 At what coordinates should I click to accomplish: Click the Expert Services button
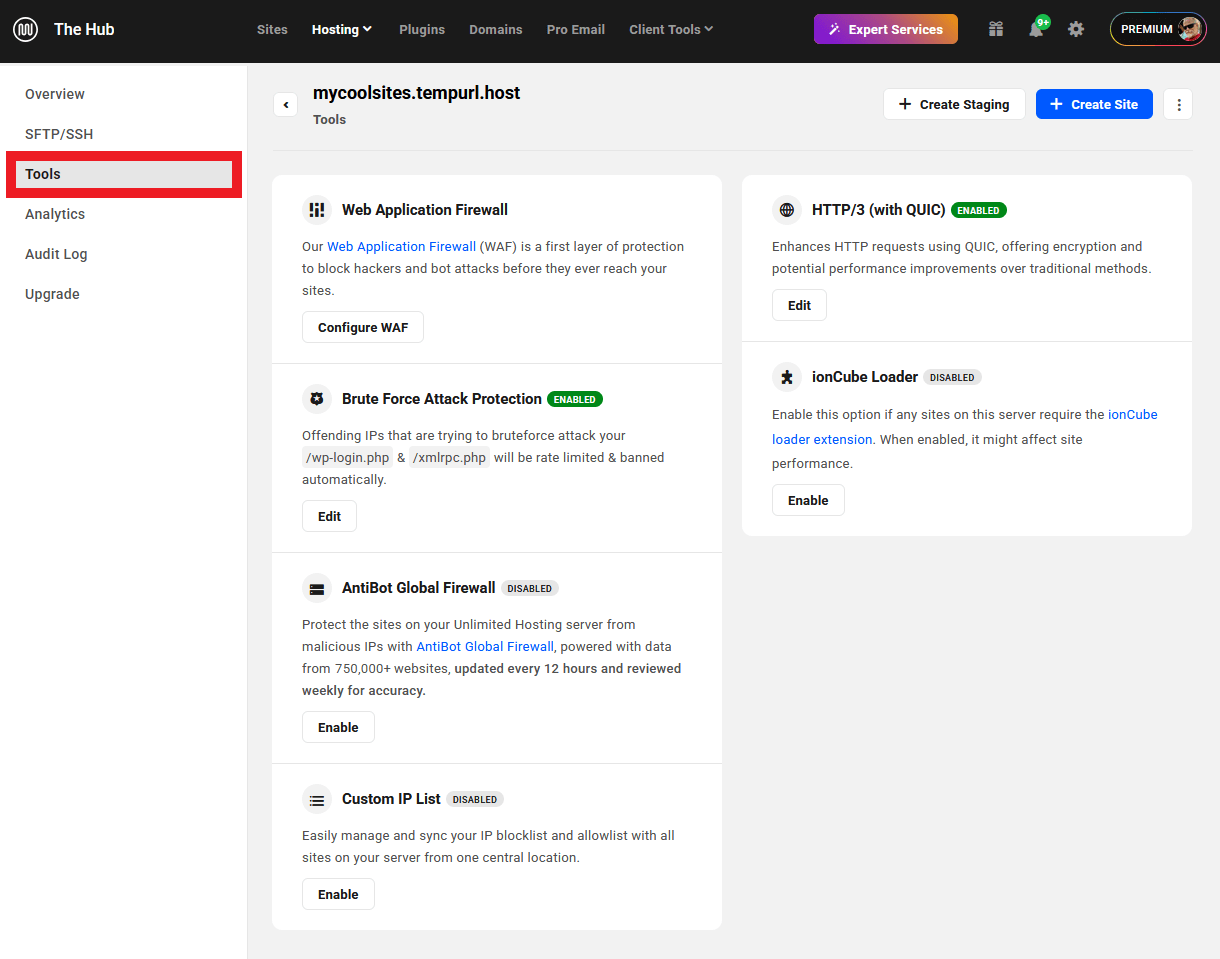pyautogui.click(x=886, y=29)
